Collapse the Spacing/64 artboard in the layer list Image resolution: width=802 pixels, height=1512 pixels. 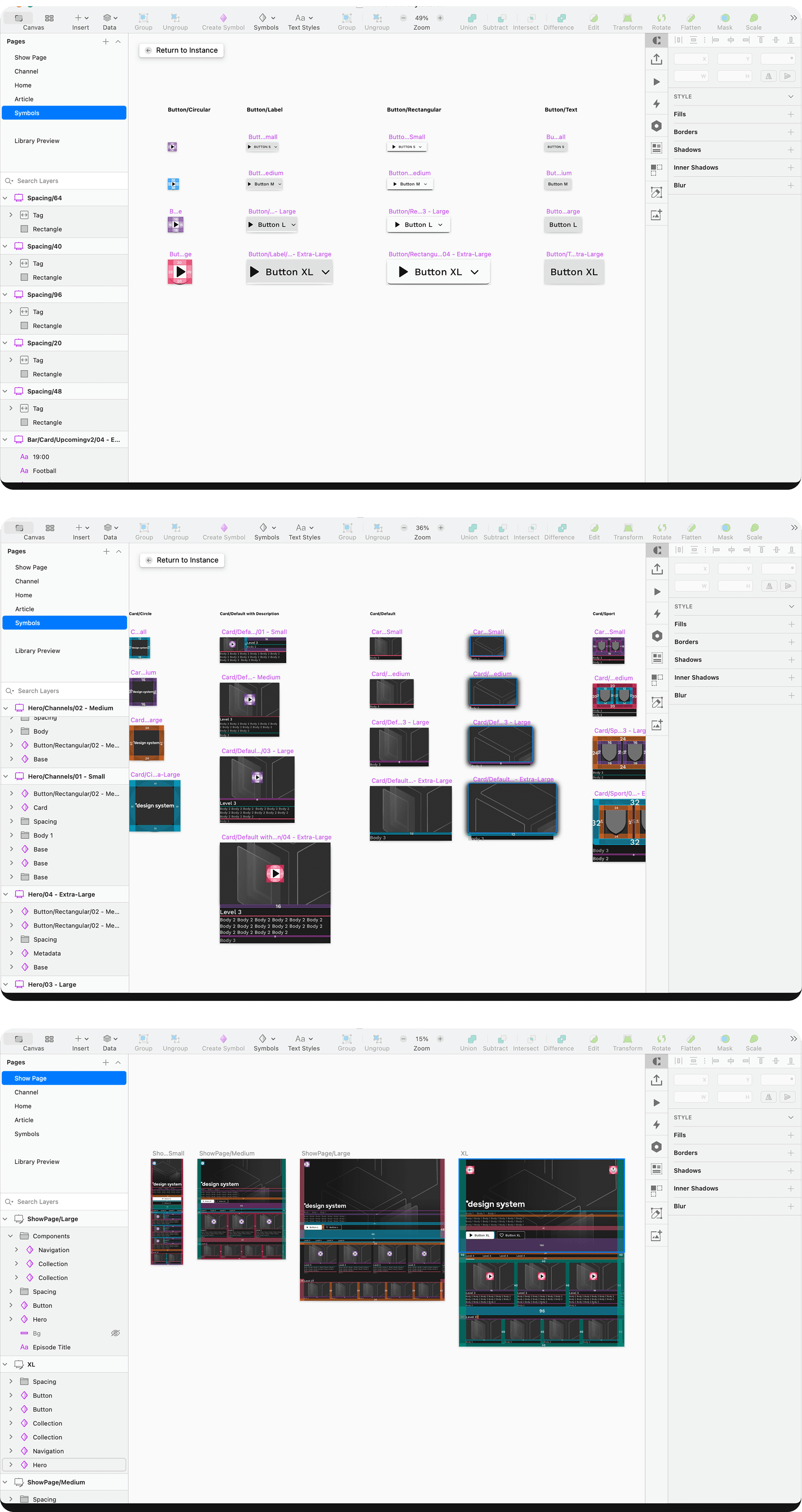[5, 198]
